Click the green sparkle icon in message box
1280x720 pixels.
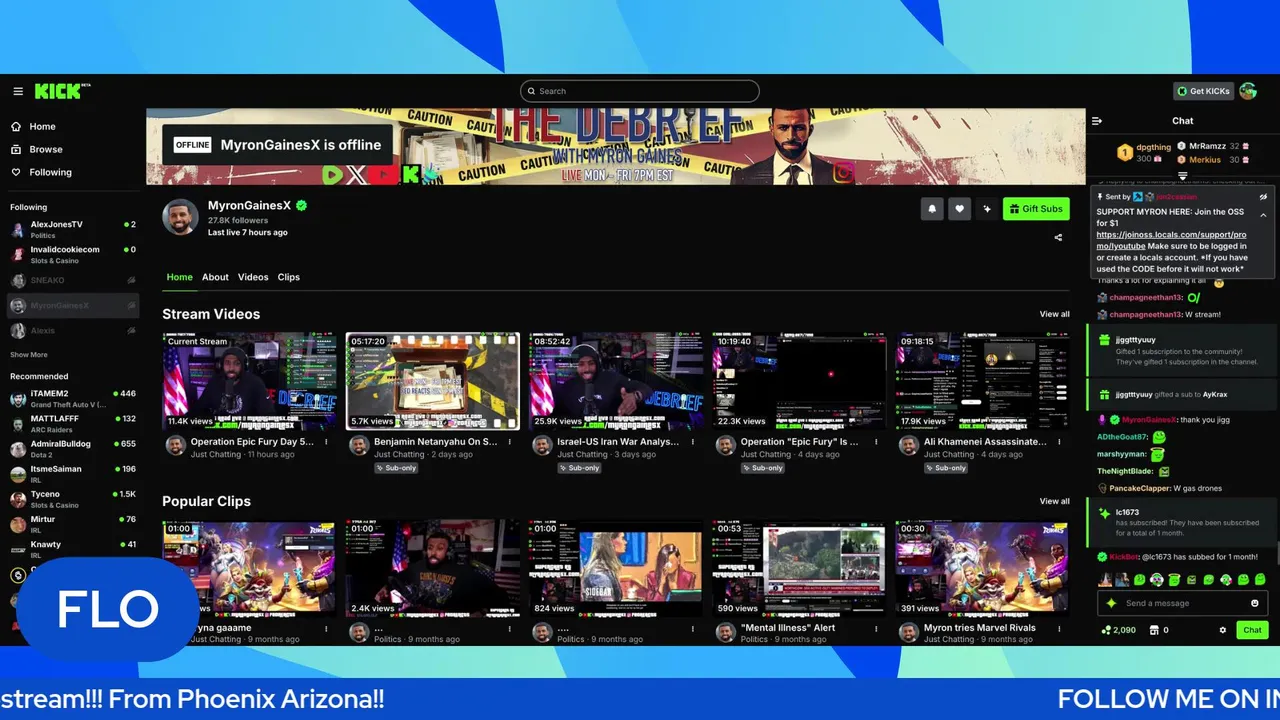click(x=1111, y=603)
